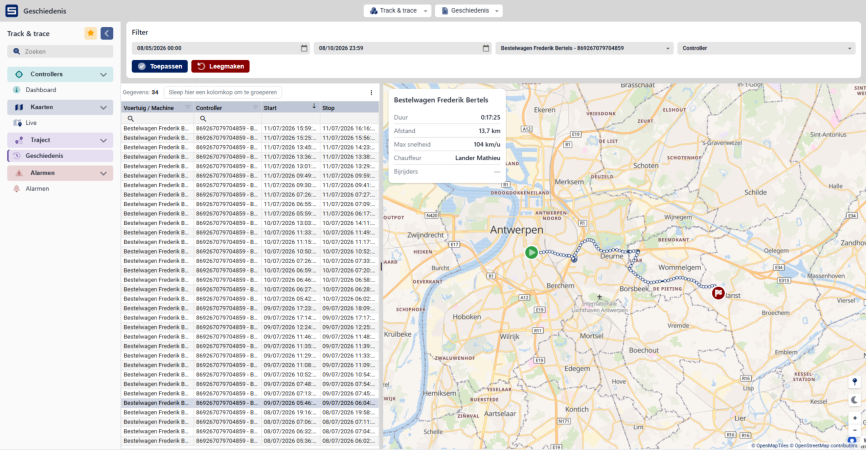Collapse the Track & trace sidebar

tap(107, 33)
